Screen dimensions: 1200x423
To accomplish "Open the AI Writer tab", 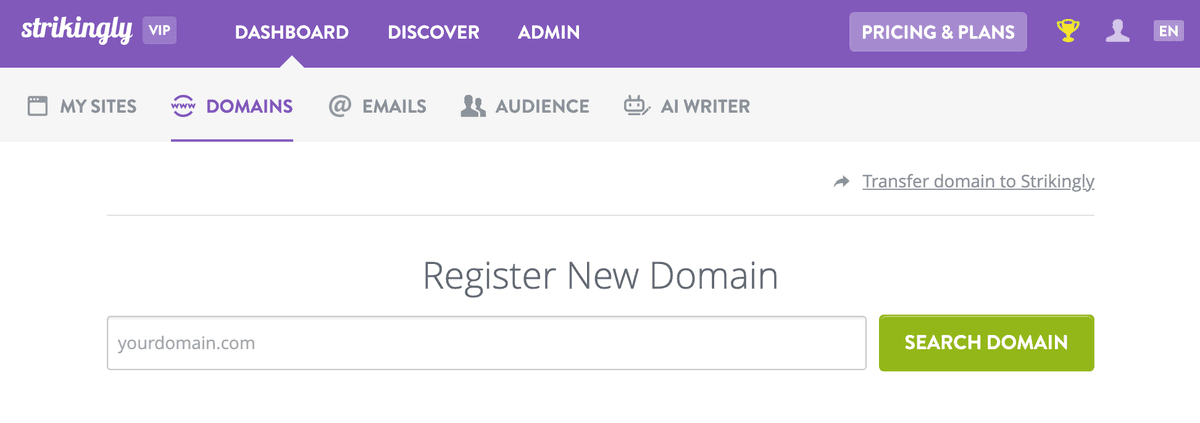I will (705, 106).
